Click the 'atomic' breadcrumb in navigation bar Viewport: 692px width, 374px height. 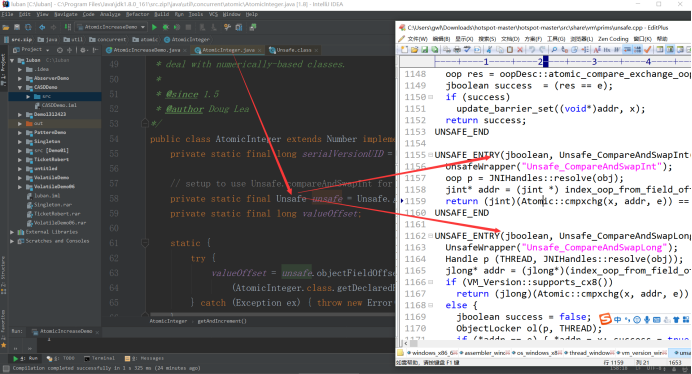click(145, 39)
